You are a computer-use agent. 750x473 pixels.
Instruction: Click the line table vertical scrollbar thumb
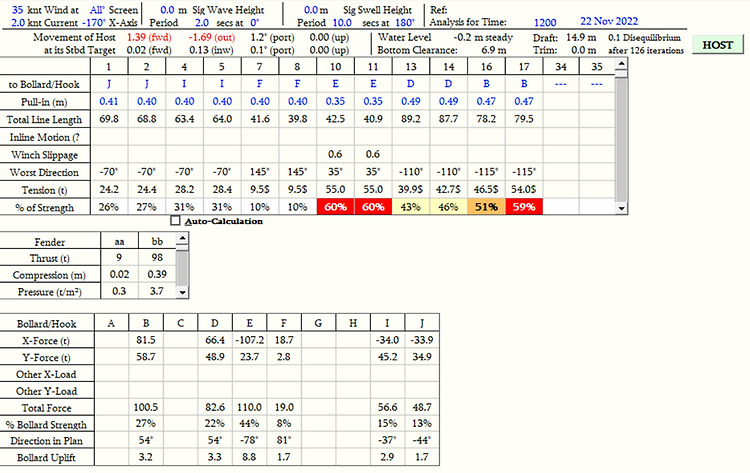621,139
